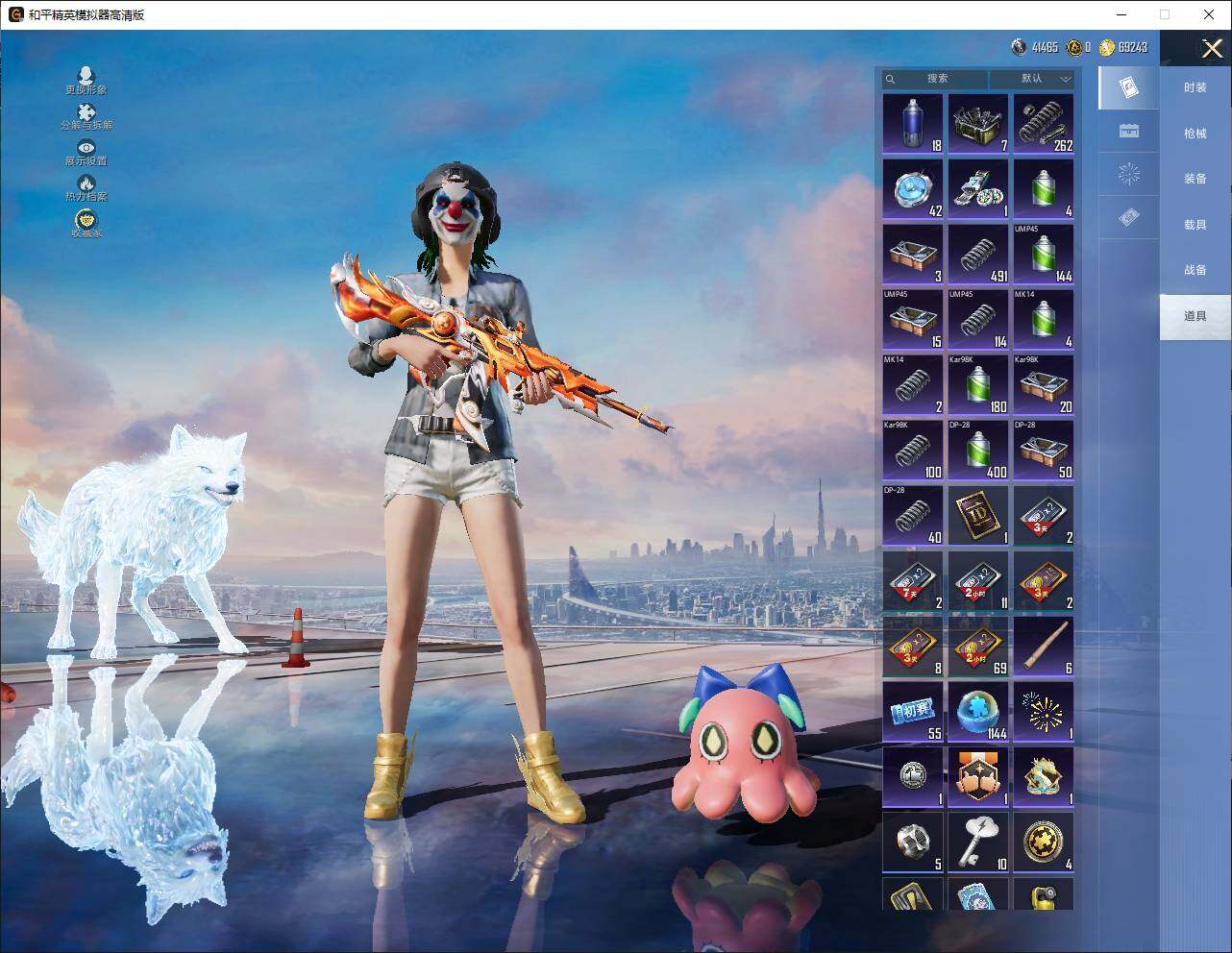Select the blue disc item with count 42
Image resolution: width=1232 pixels, height=953 pixels.
click(913, 189)
